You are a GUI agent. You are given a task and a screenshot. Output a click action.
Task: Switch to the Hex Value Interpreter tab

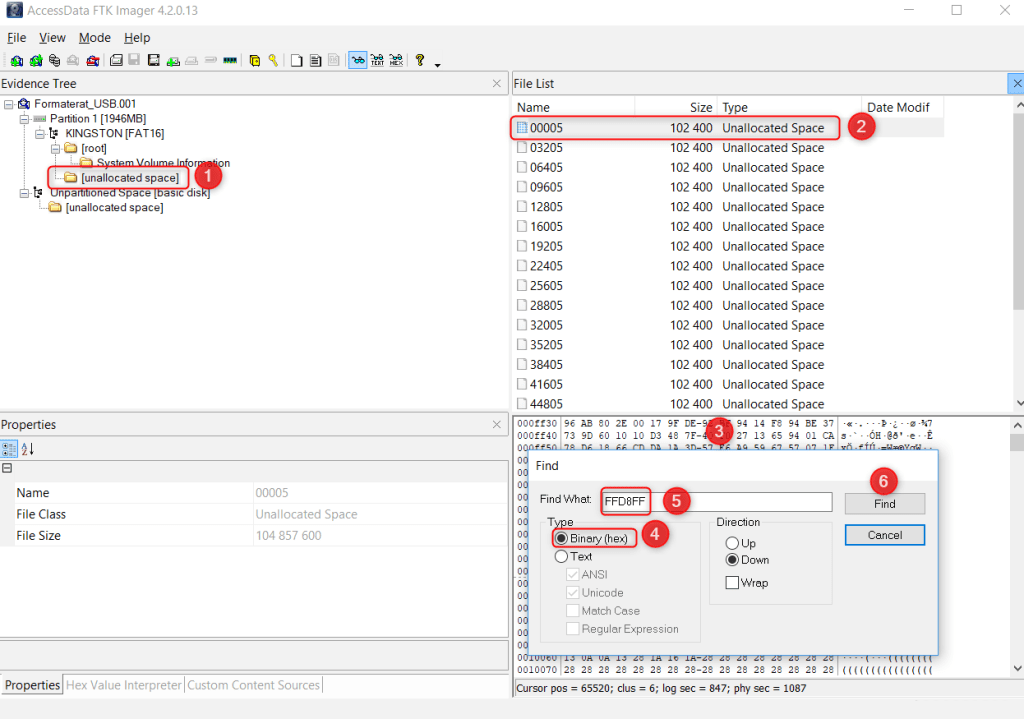tap(123, 685)
